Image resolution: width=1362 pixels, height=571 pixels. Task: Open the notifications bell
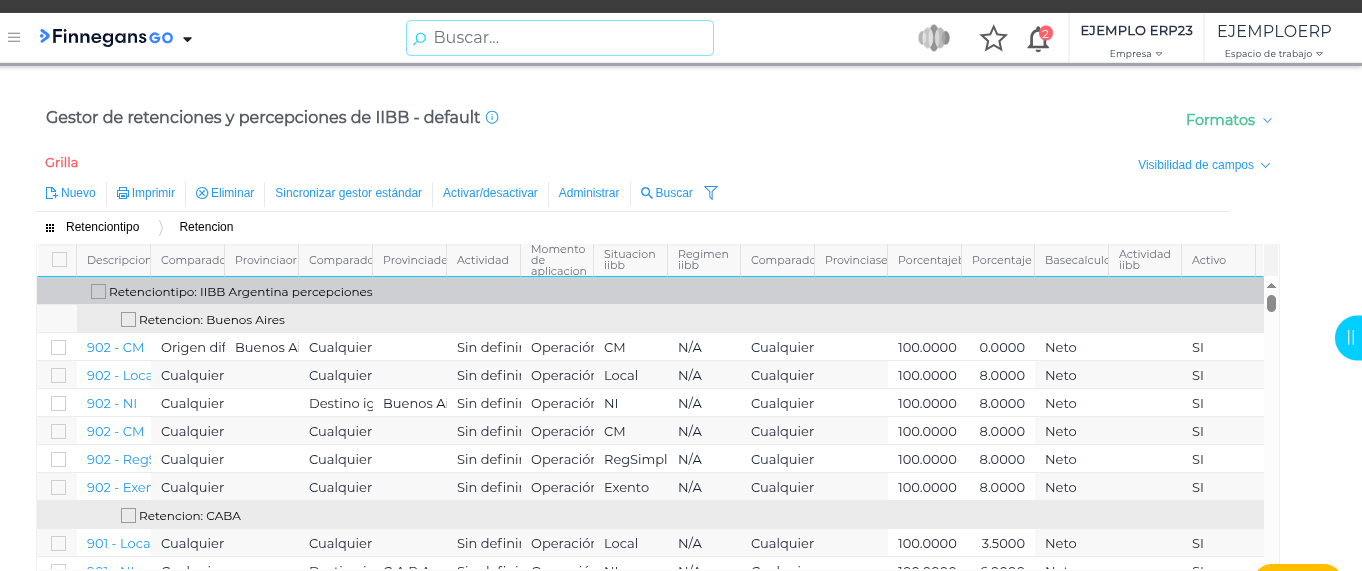1038,39
